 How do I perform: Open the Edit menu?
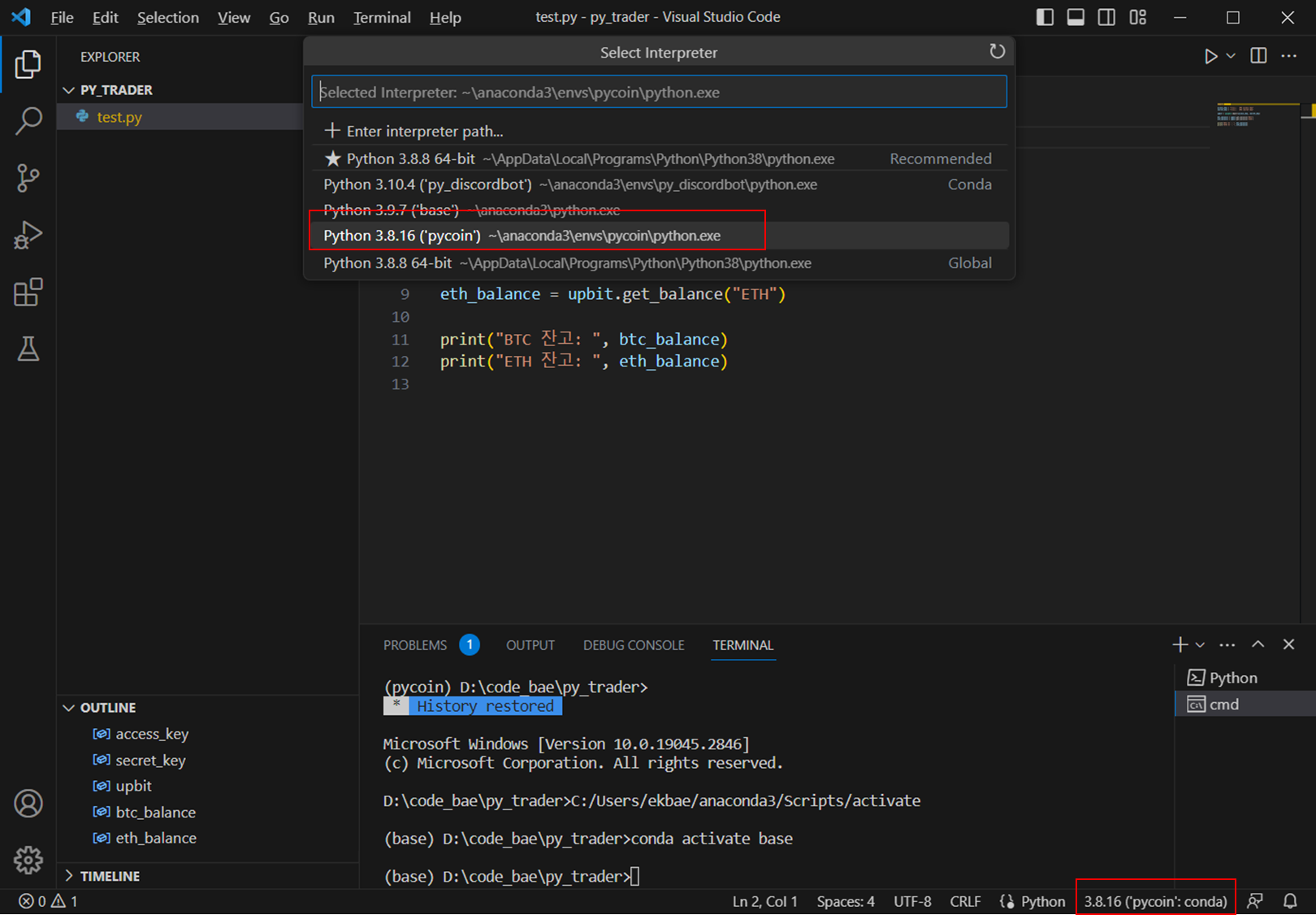click(x=105, y=17)
